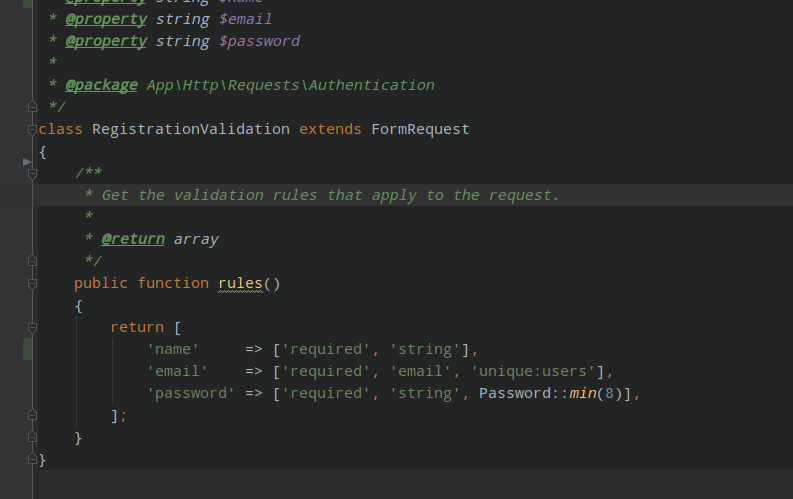Image resolution: width=793 pixels, height=499 pixels.
Task: Click the @property tag for $password
Action: click(106, 41)
